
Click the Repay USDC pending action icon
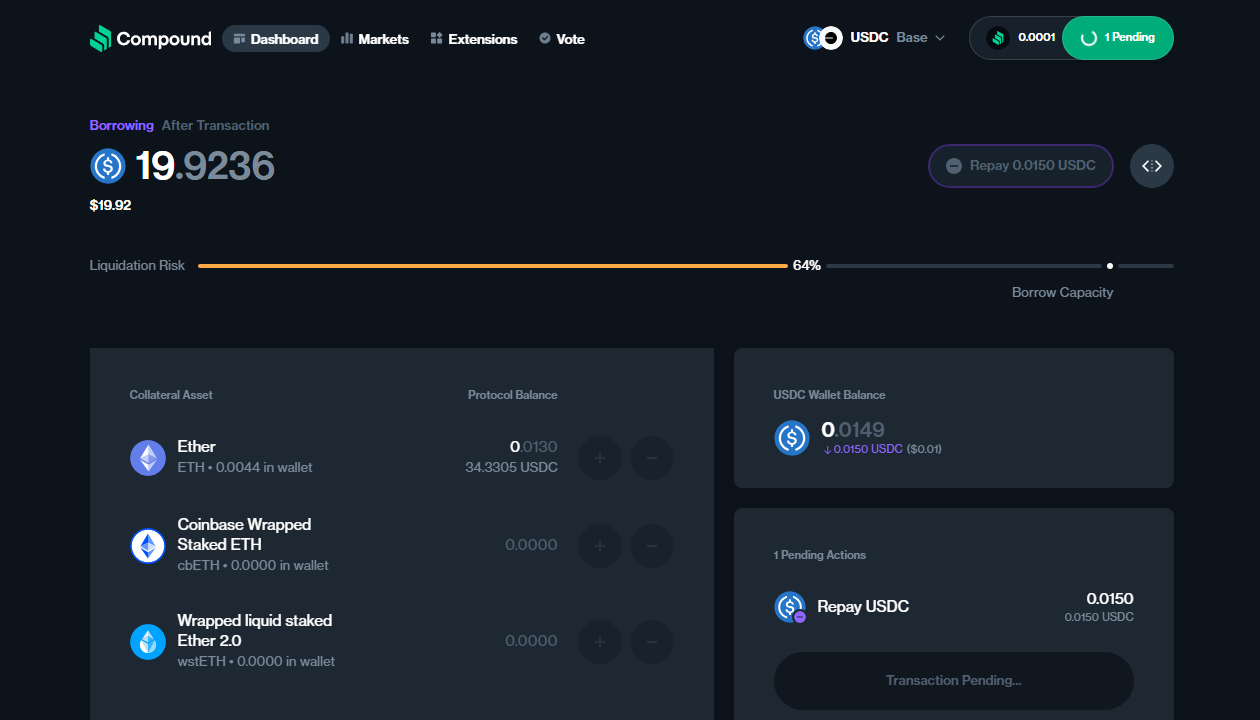(x=790, y=607)
